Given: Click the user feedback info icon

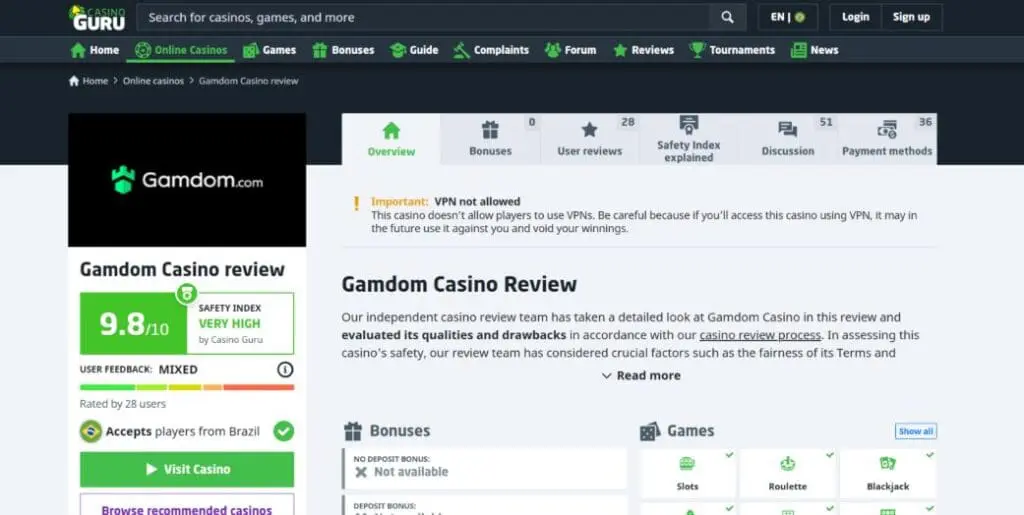Looking at the screenshot, I should 285,369.
